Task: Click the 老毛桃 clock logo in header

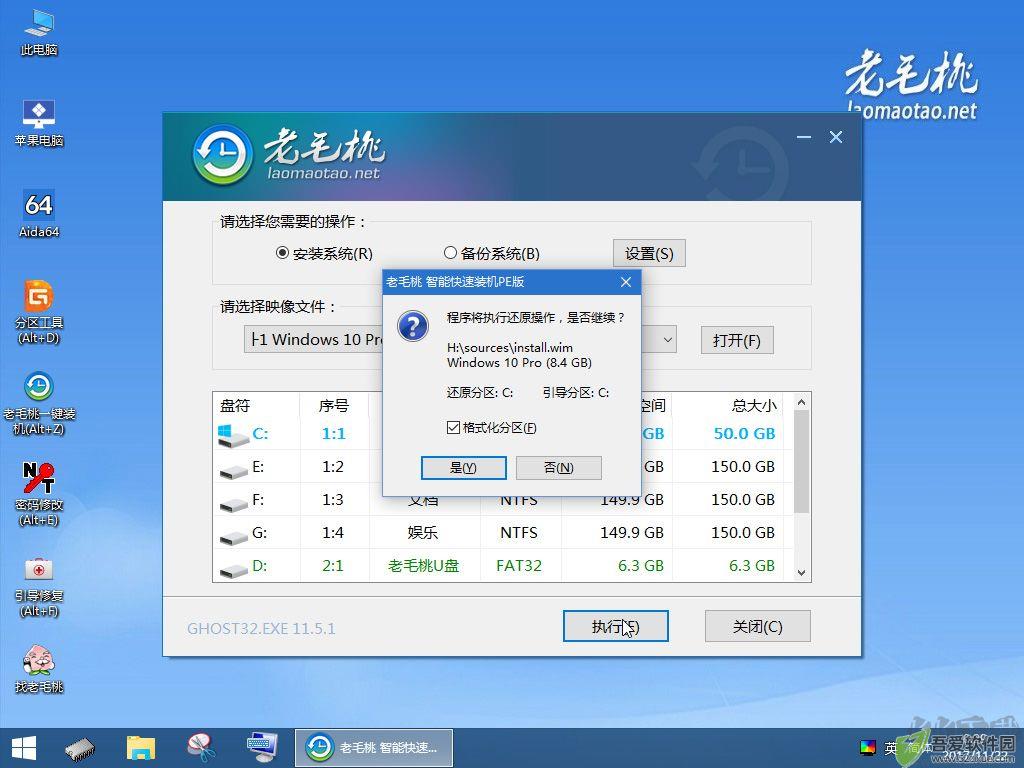Action: click(x=223, y=155)
